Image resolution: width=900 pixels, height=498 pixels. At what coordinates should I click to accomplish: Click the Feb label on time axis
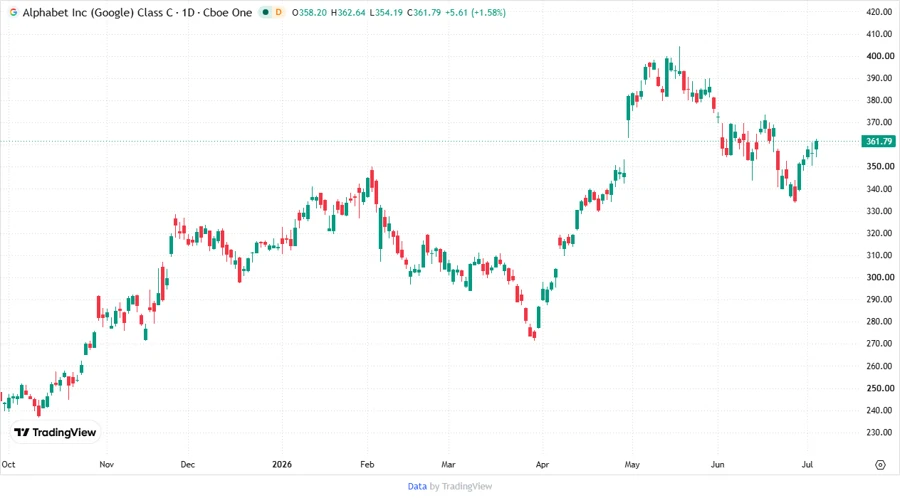click(367, 464)
